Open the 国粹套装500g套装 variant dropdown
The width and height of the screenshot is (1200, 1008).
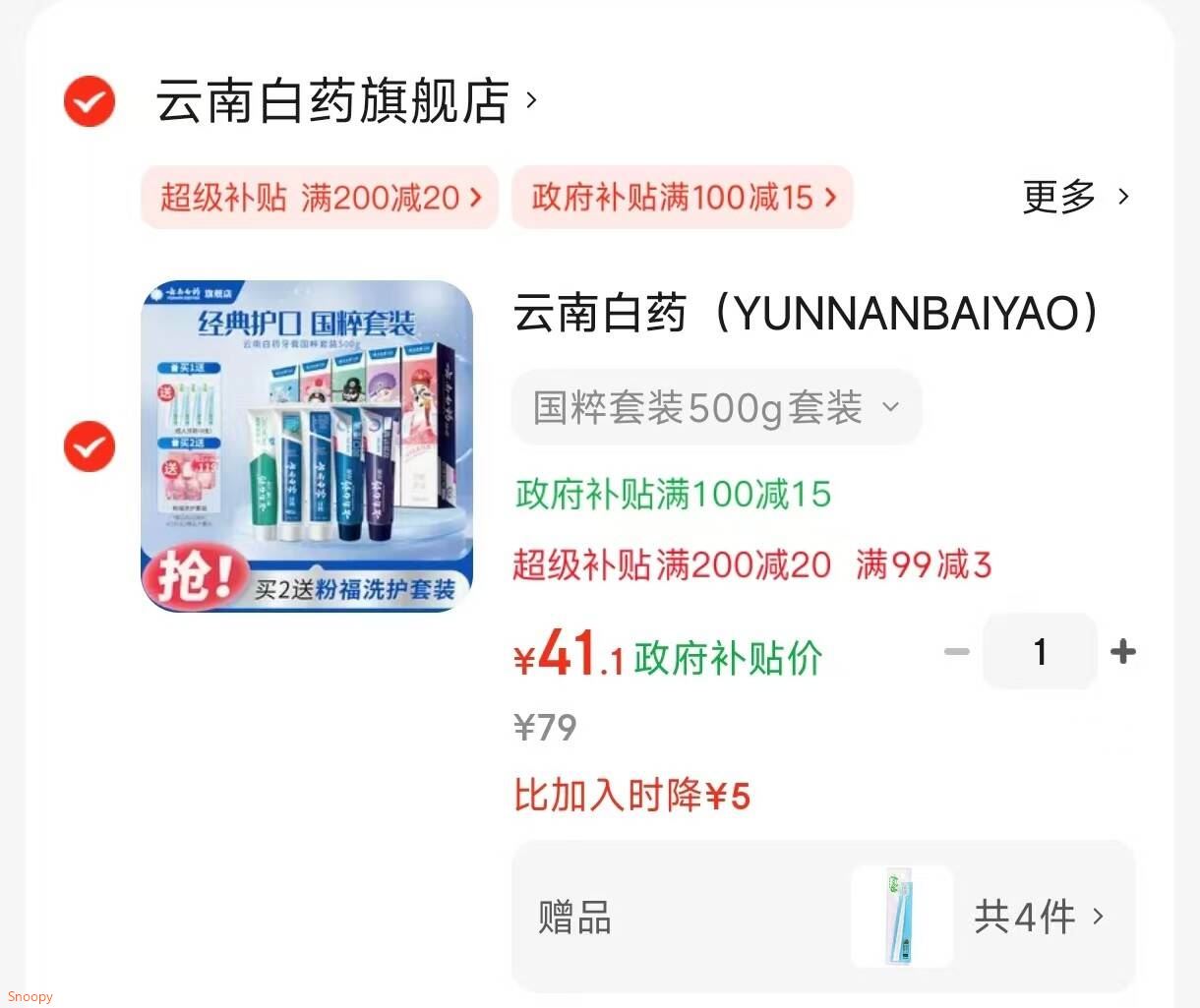[717, 407]
